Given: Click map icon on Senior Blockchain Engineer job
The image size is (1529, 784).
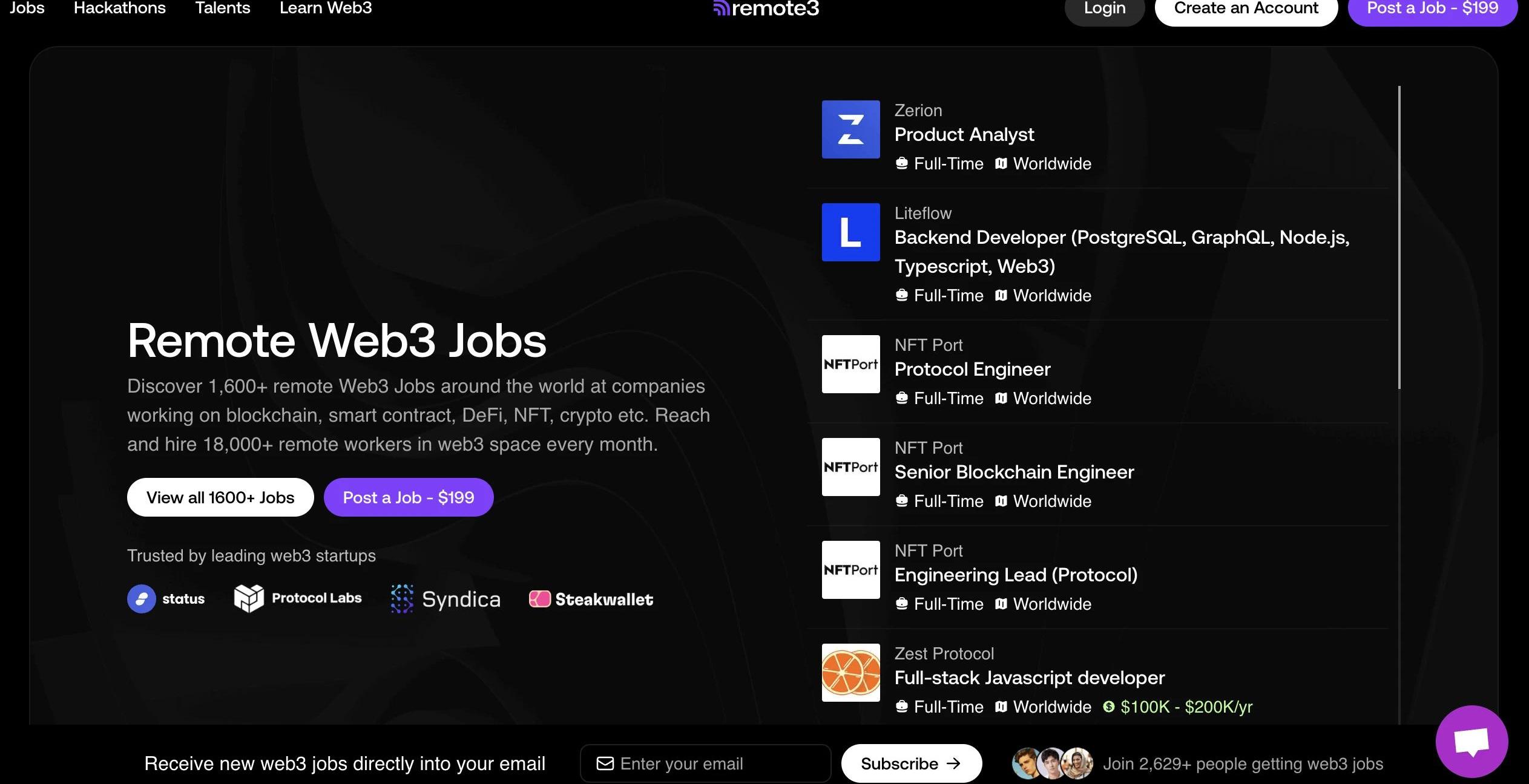Looking at the screenshot, I should point(1001,501).
